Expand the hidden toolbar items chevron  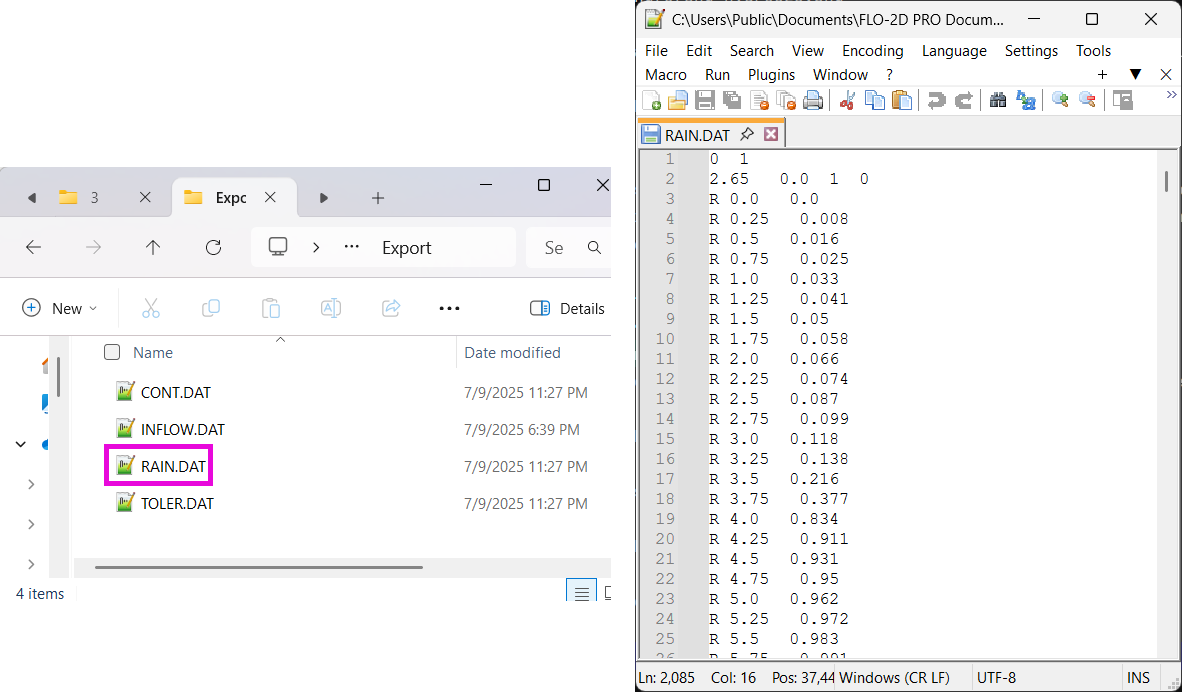pos(1171,95)
